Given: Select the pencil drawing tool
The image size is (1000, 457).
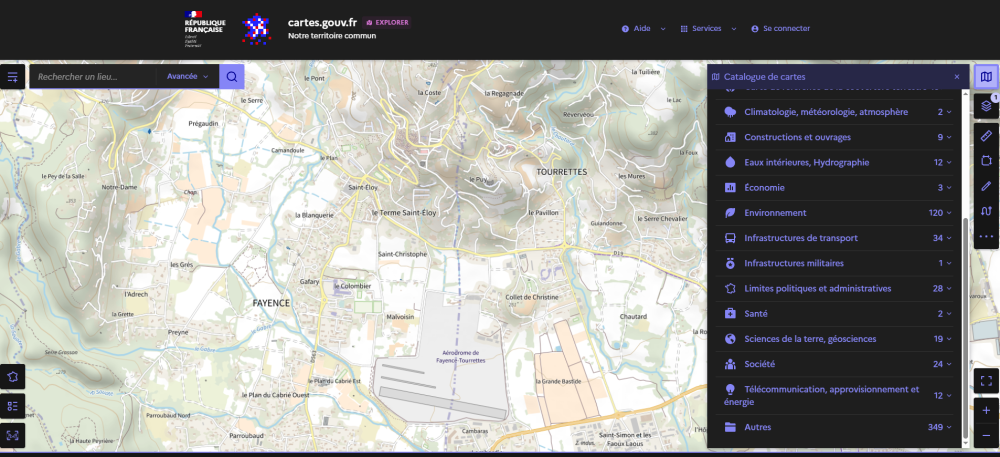Looking at the screenshot, I should click(986, 186).
